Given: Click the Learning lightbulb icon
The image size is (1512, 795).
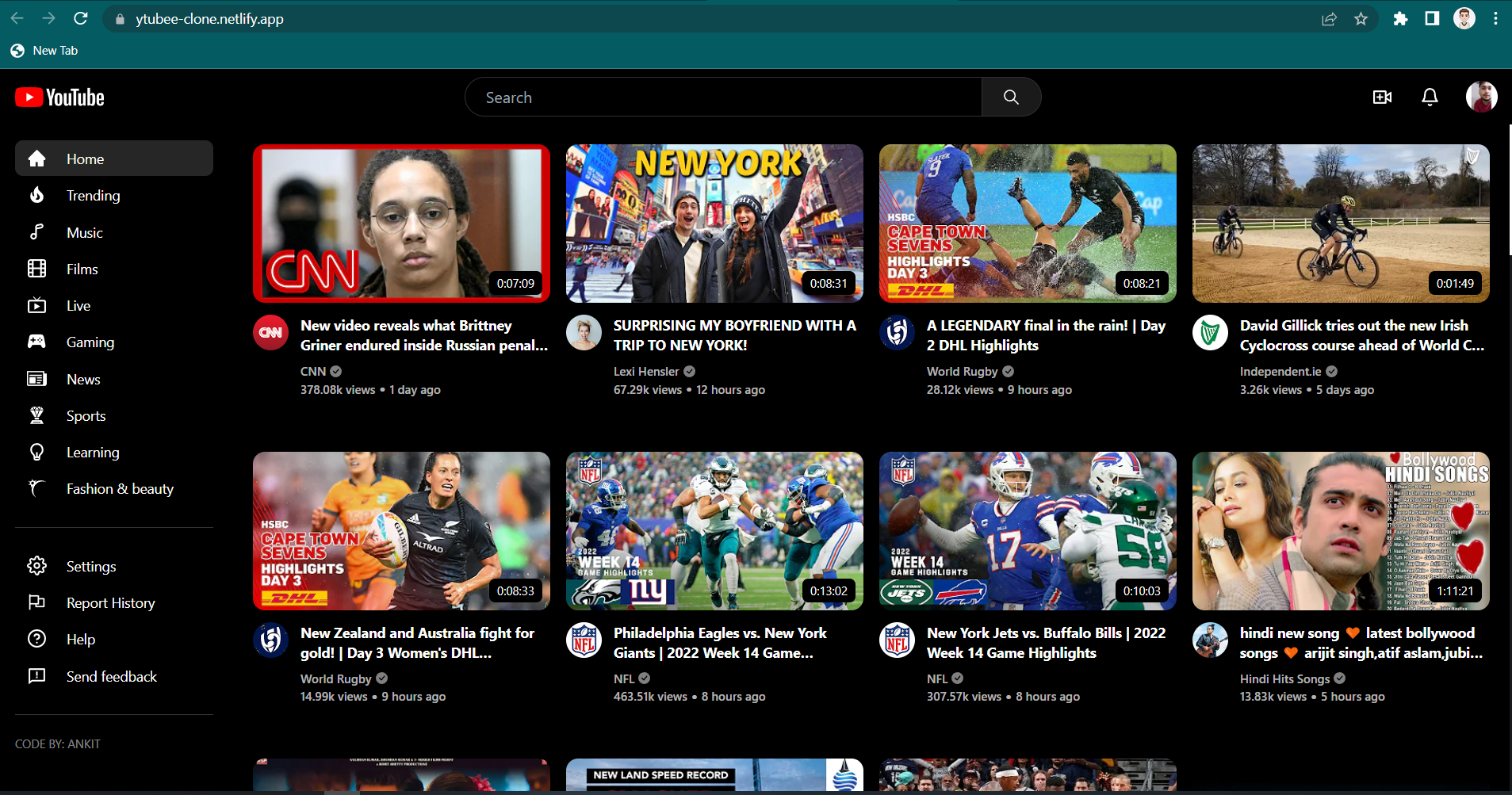Looking at the screenshot, I should pyautogui.click(x=36, y=452).
